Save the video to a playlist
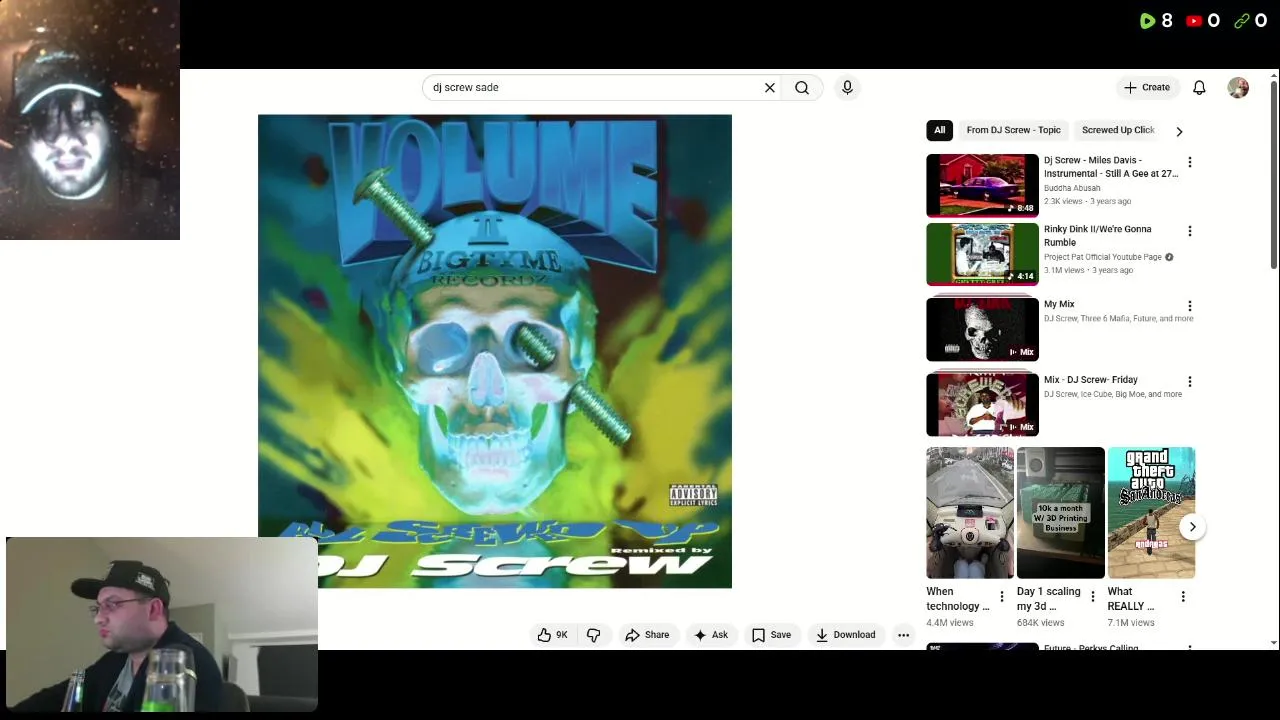 click(771, 635)
